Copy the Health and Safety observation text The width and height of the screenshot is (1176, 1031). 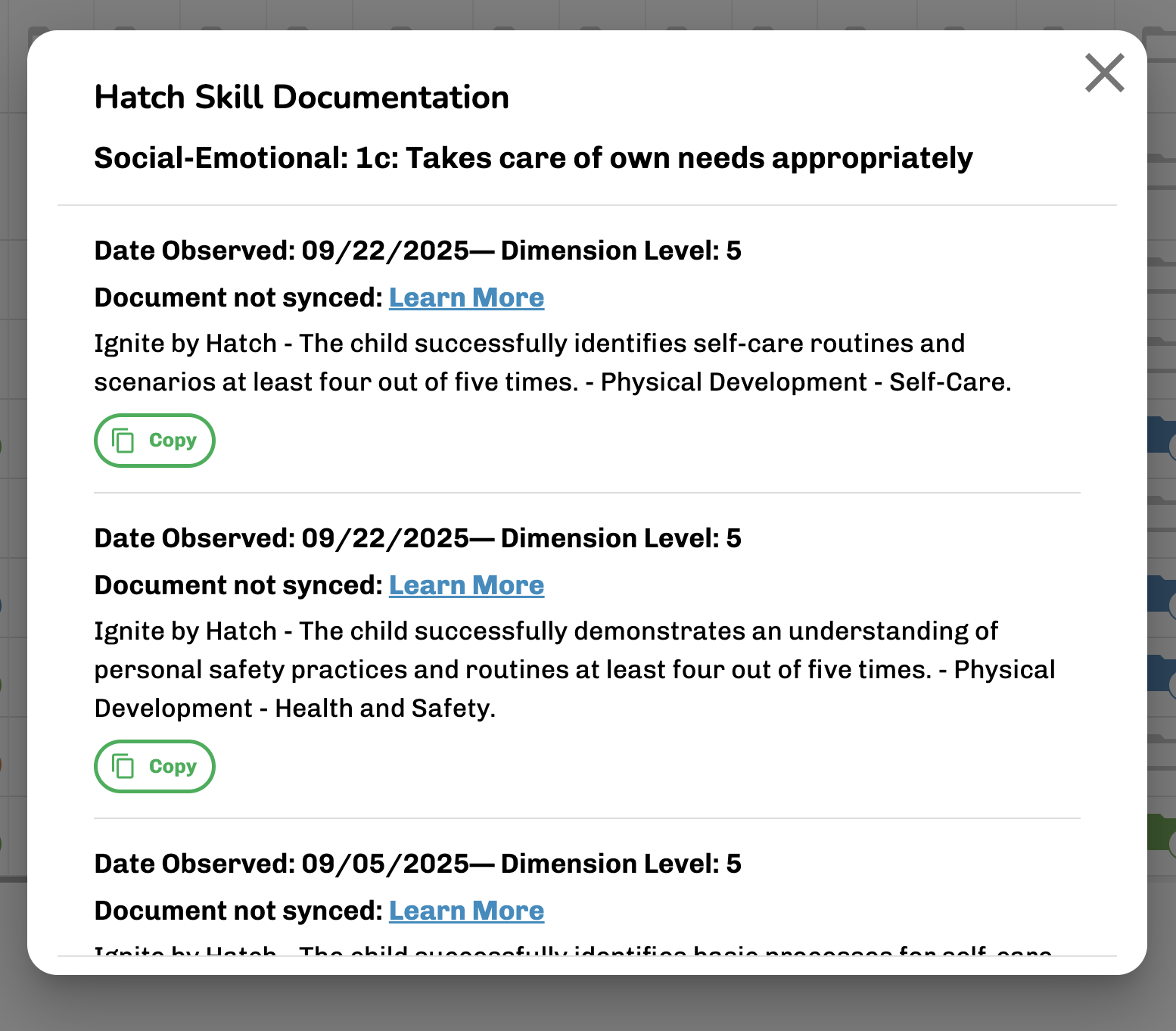click(154, 766)
